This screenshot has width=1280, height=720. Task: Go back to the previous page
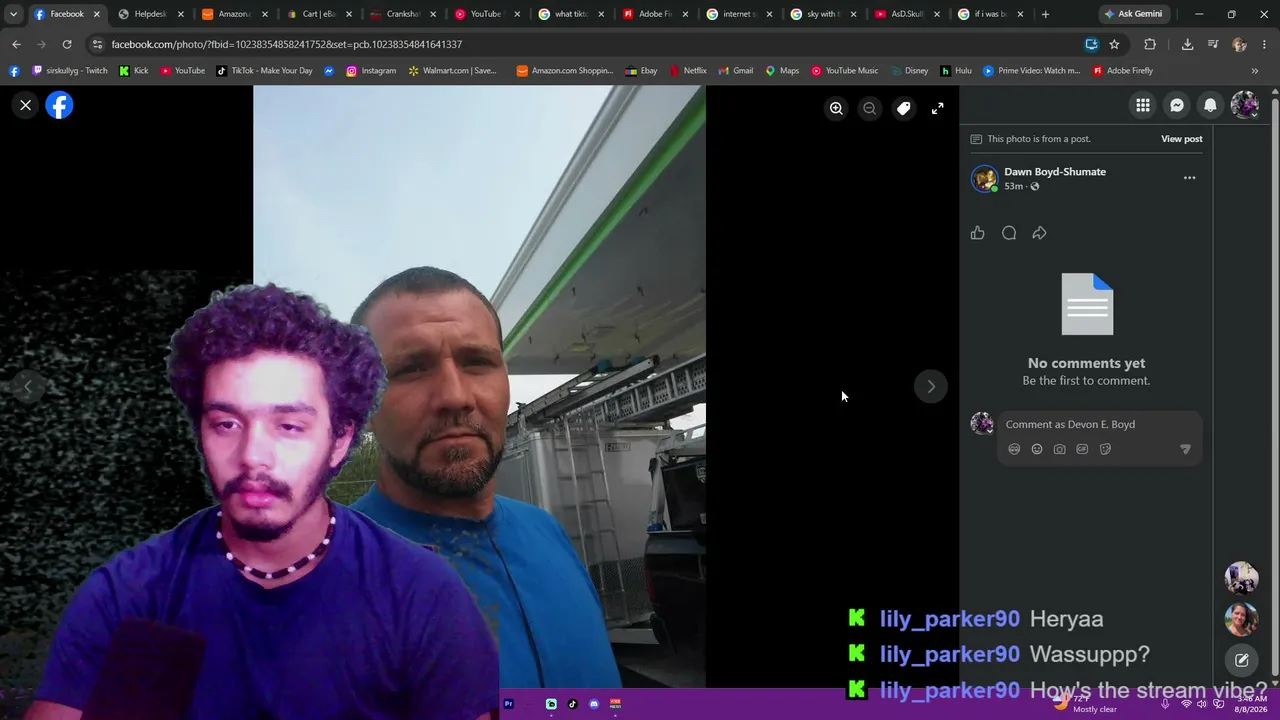pos(16,44)
